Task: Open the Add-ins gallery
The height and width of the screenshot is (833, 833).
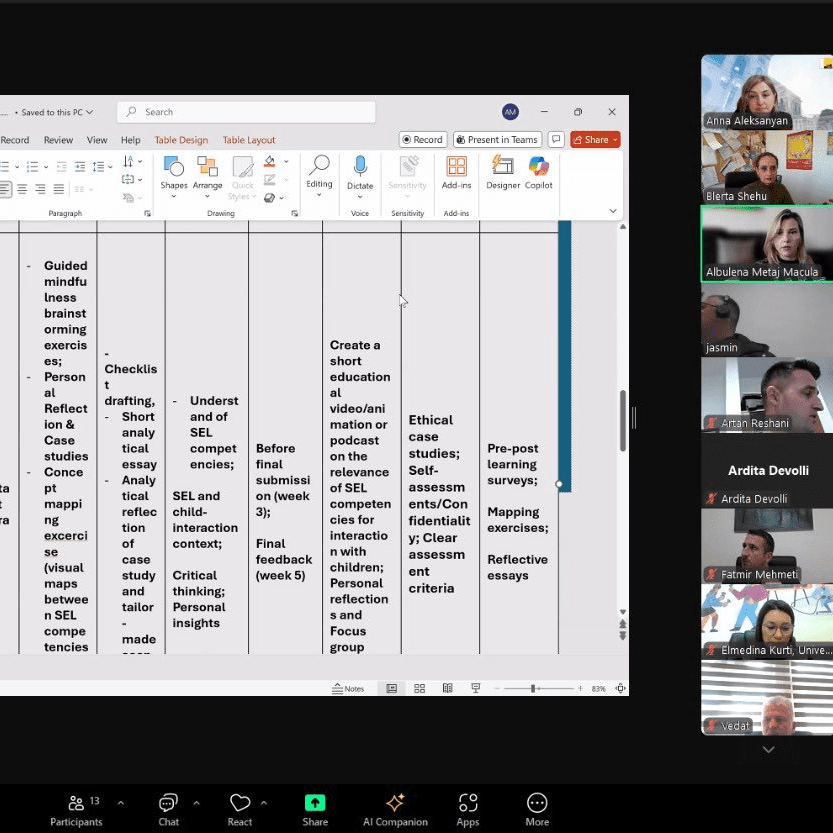Action: click(x=456, y=172)
